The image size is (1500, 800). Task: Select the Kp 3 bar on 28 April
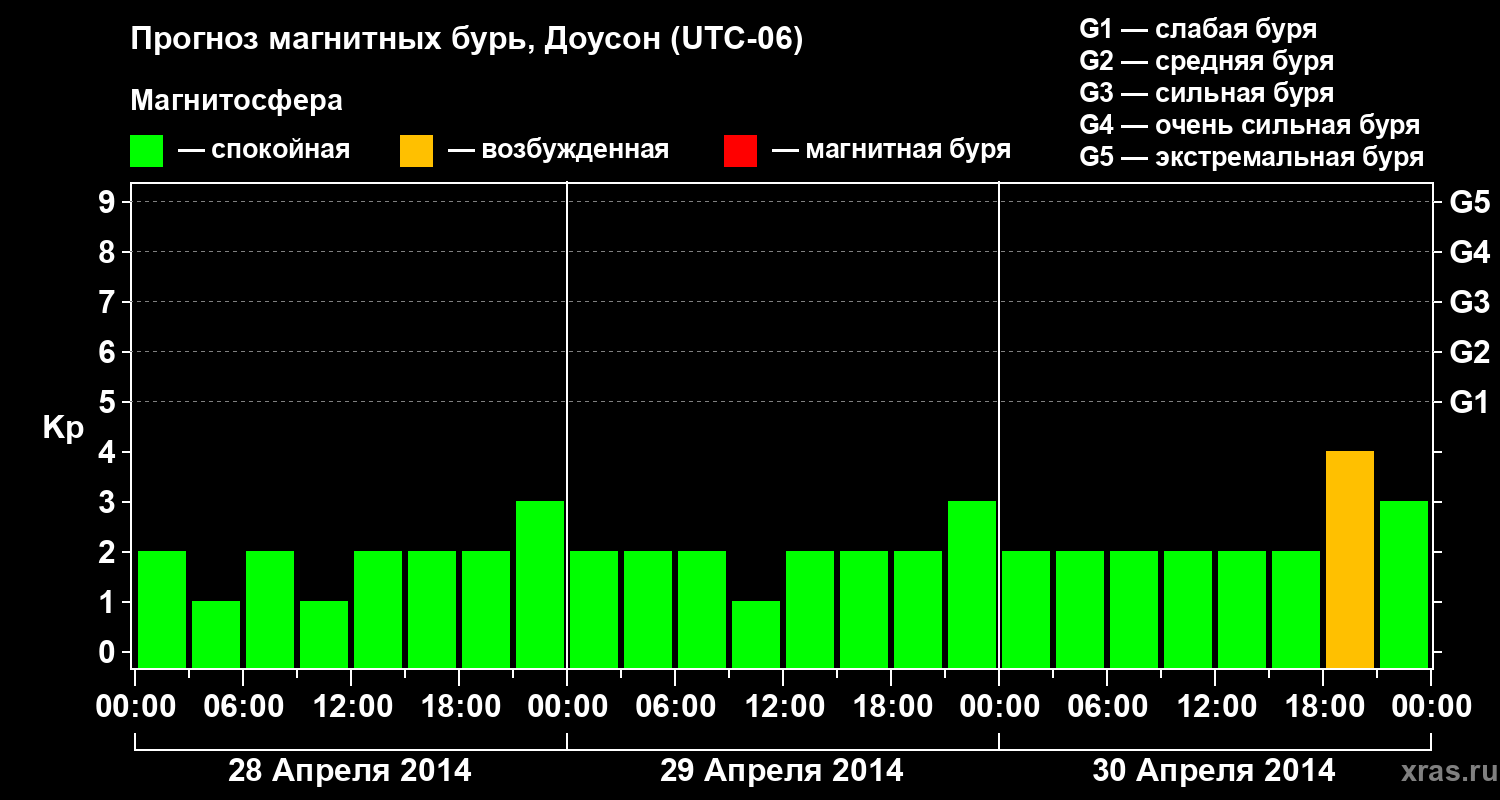(540, 584)
